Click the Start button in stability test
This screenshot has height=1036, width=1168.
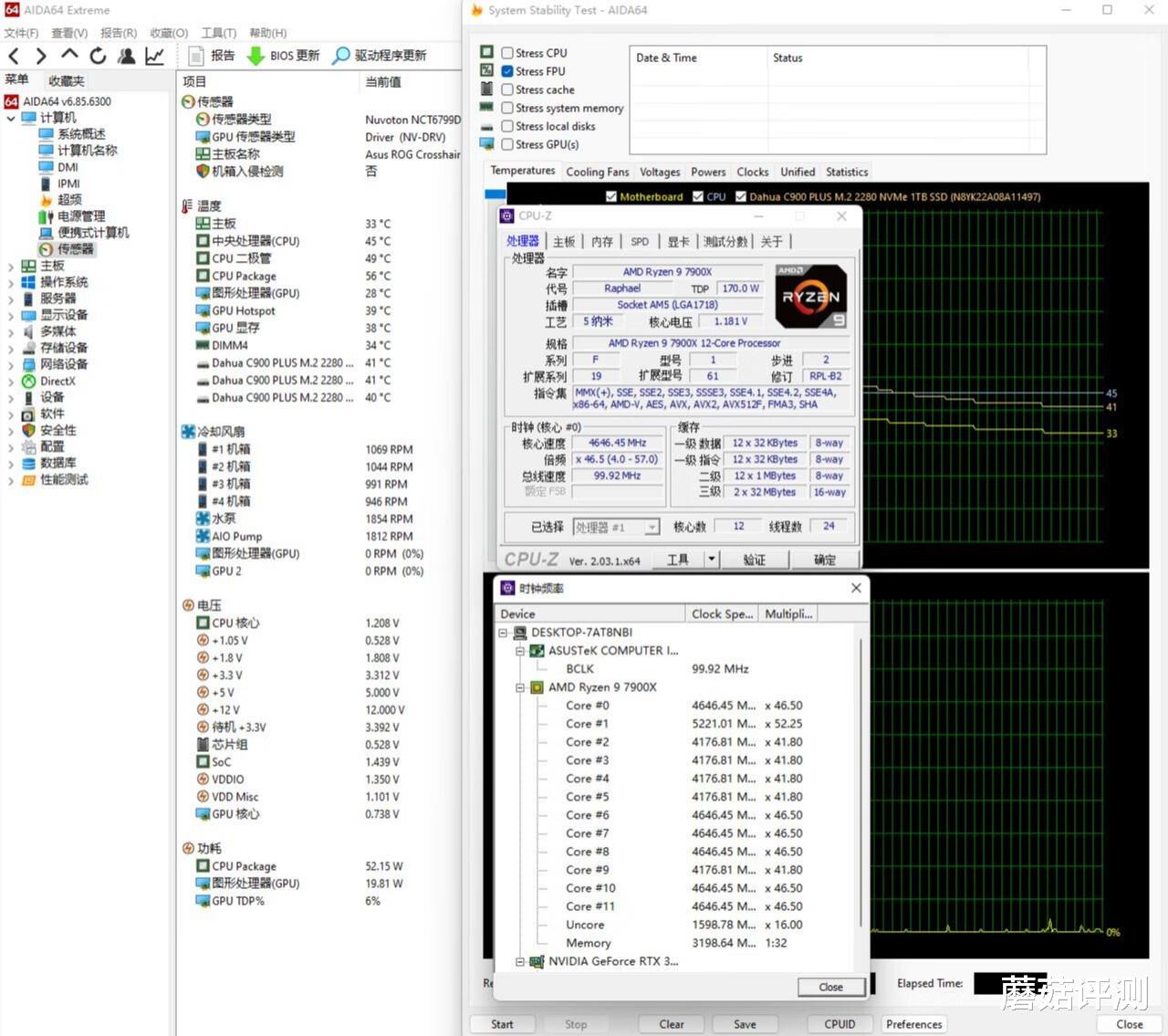pos(502,1024)
